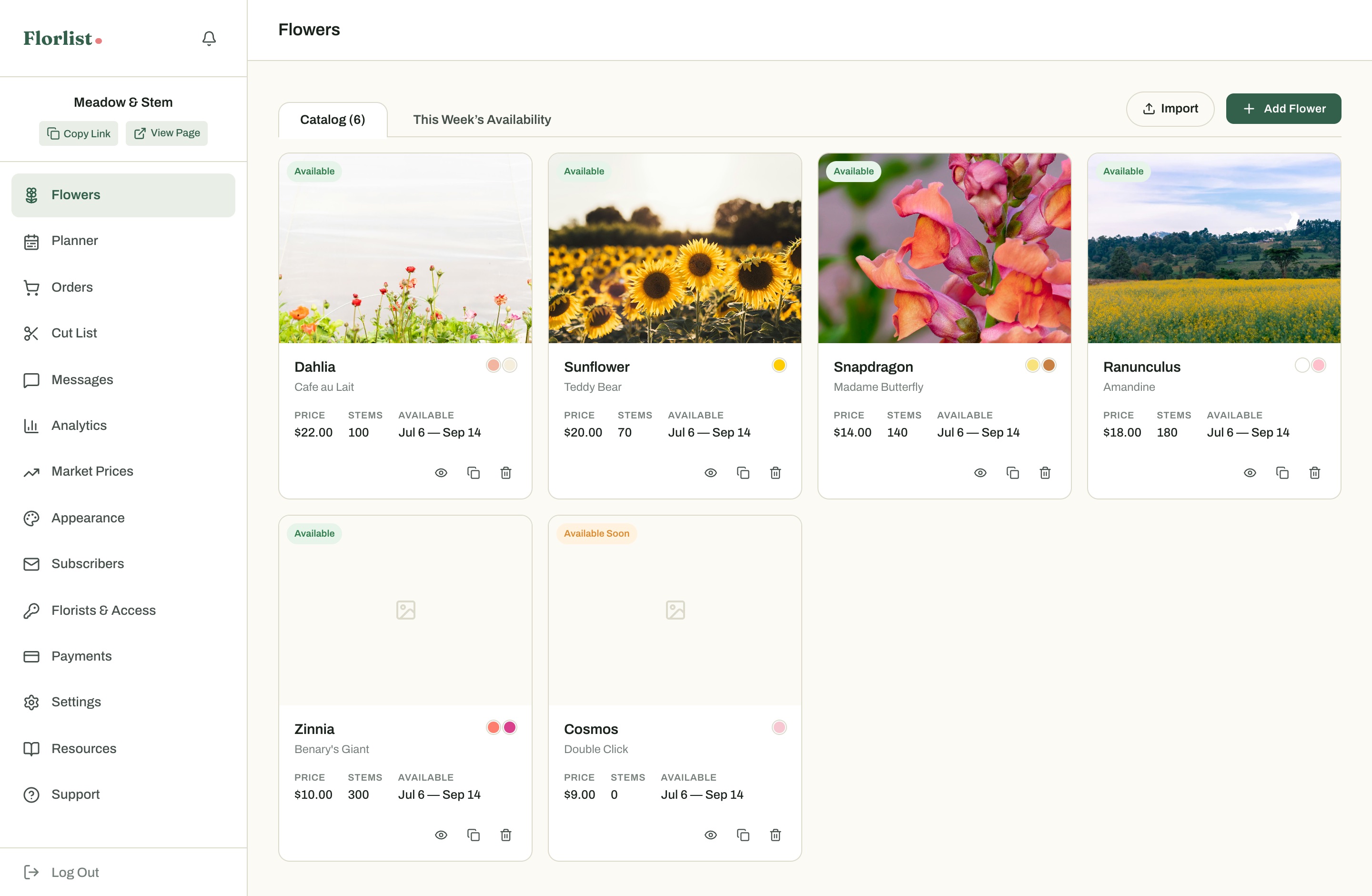Click Cosmos's empty image placeholder

[x=675, y=610]
